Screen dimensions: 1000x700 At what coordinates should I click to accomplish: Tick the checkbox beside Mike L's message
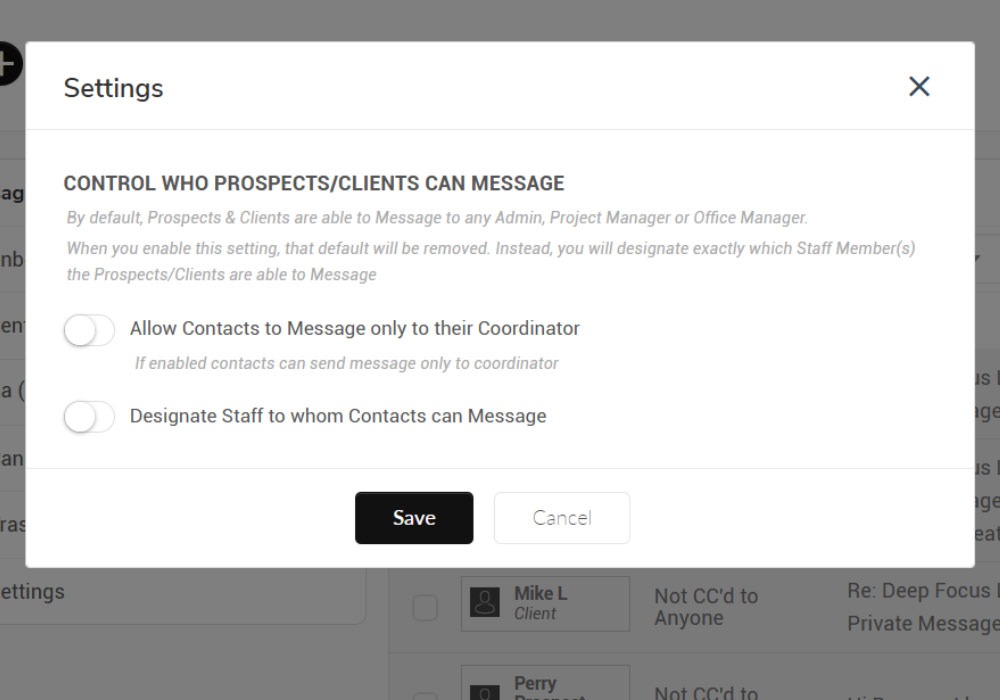425,607
